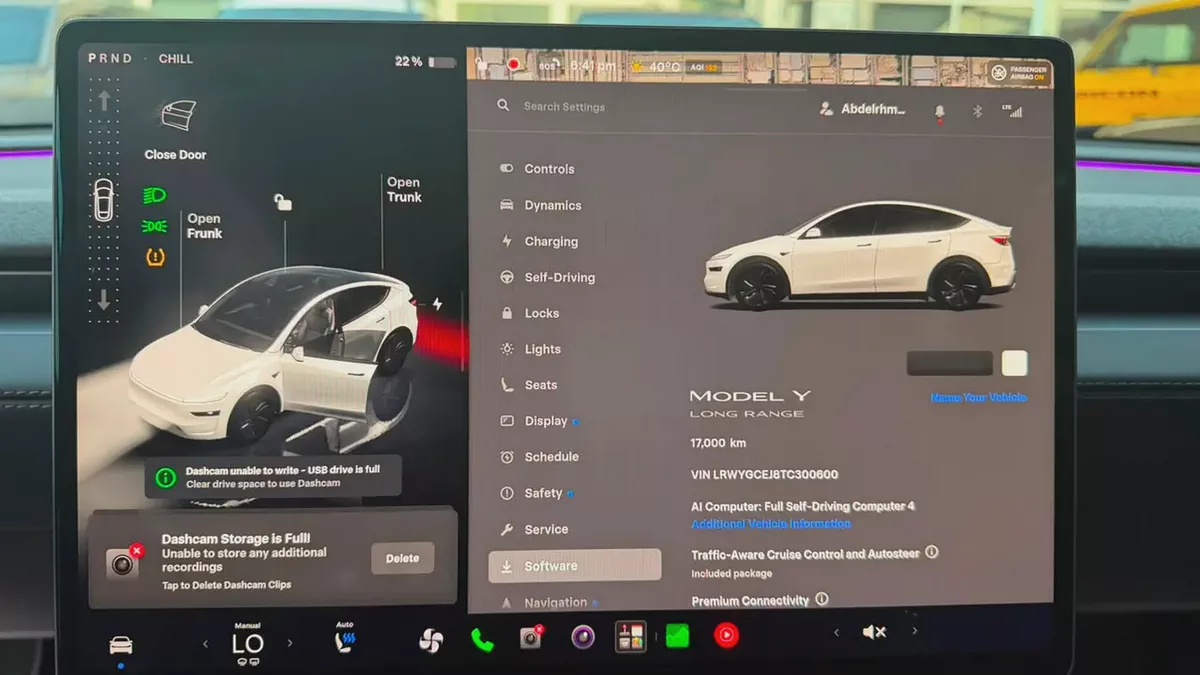This screenshot has width=1200, height=675.
Task: Toggle Auto seat heater icon
Action: 344,639
